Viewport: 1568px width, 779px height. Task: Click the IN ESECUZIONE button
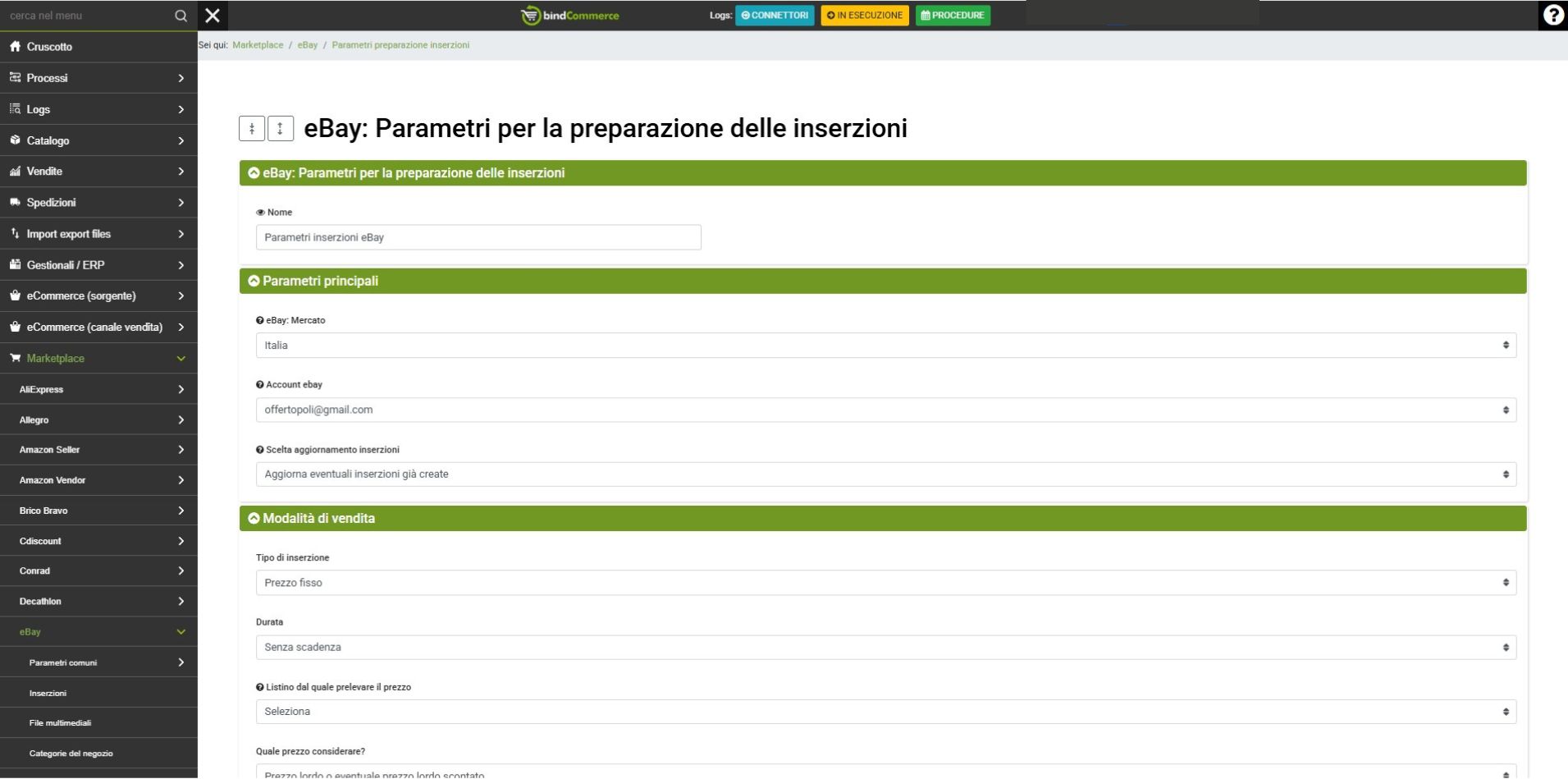(x=864, y=16)
